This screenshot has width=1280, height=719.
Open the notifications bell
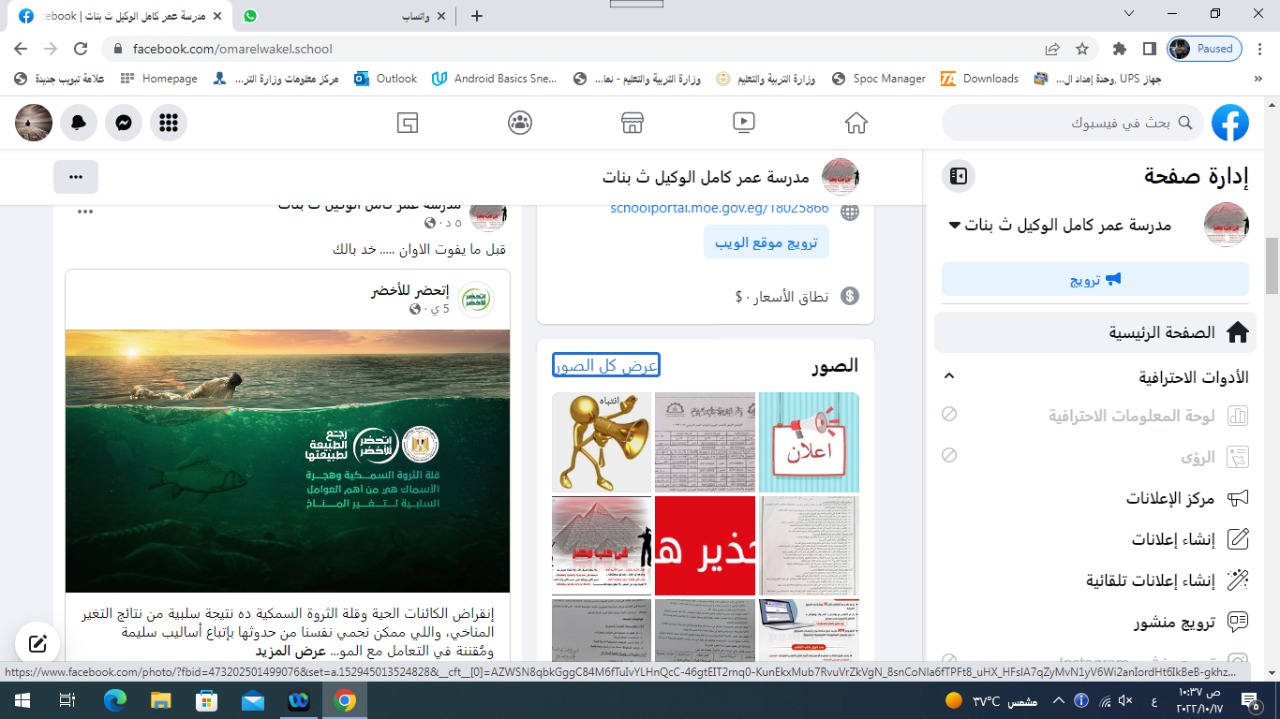(x=78, y=123)
